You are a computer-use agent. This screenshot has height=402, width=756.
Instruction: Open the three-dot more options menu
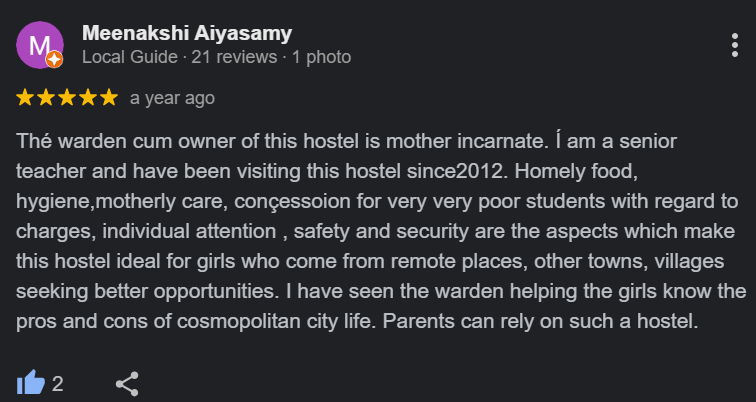pos(736,45)
